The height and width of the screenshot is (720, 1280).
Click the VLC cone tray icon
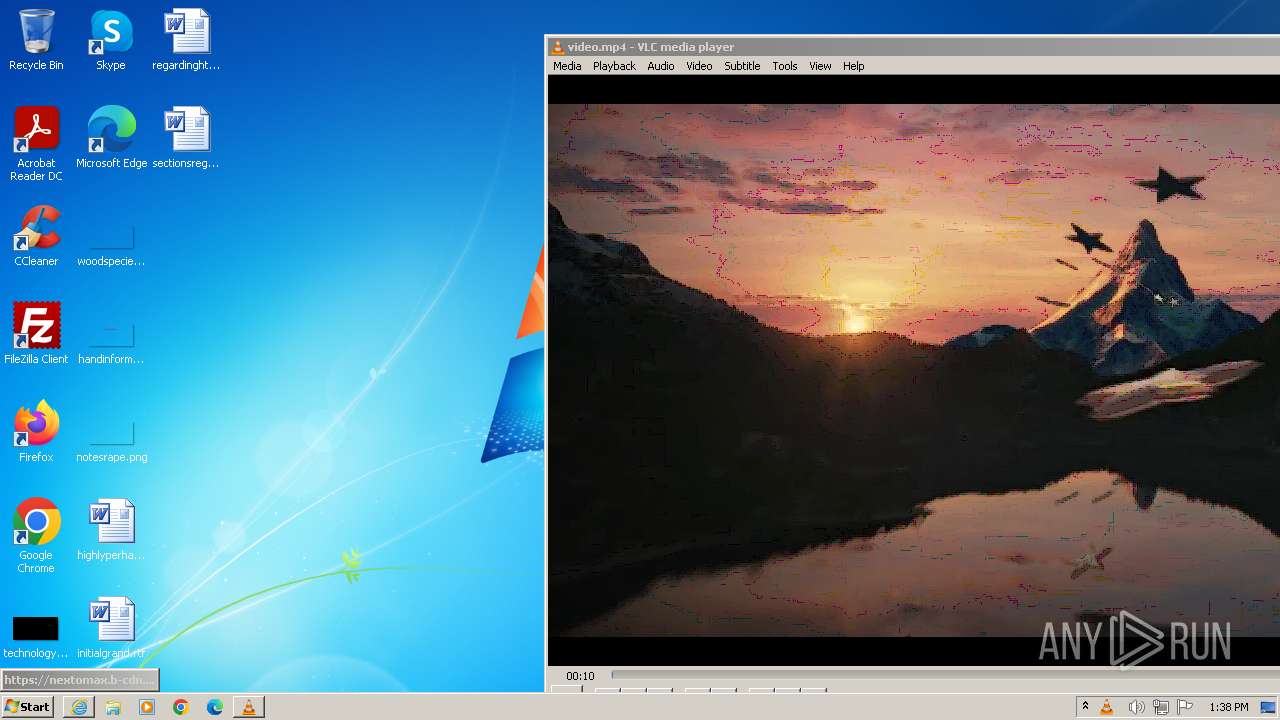point(1107,707)
